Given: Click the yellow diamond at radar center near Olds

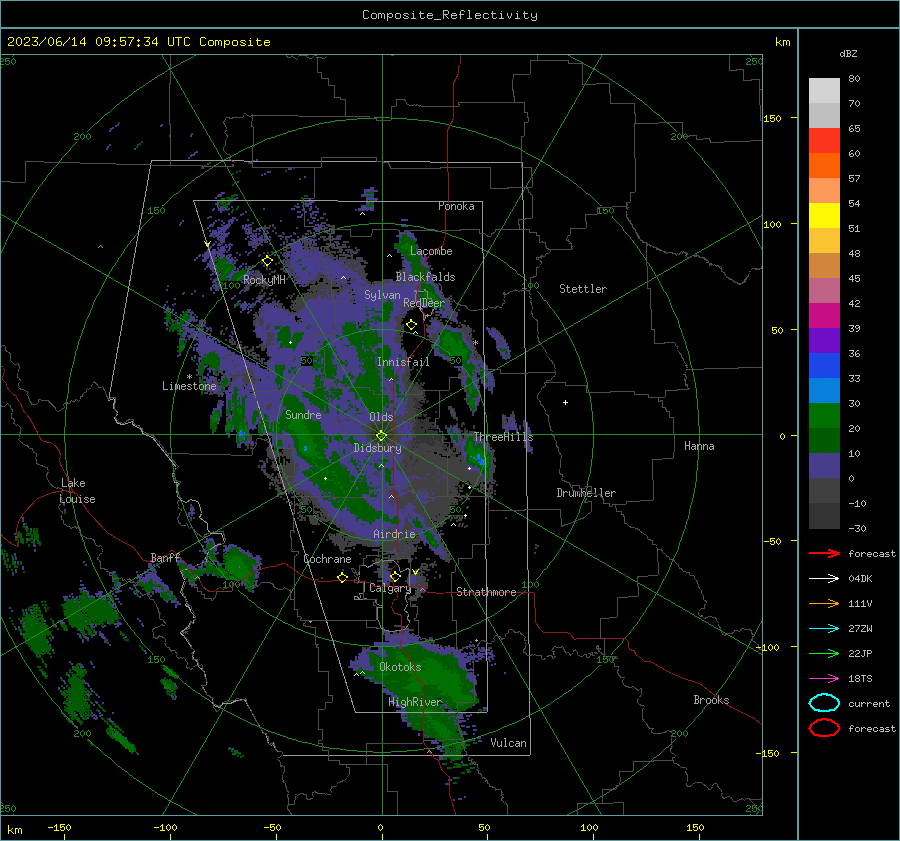Looking at the screenshot, I should [x=381, y=436].
